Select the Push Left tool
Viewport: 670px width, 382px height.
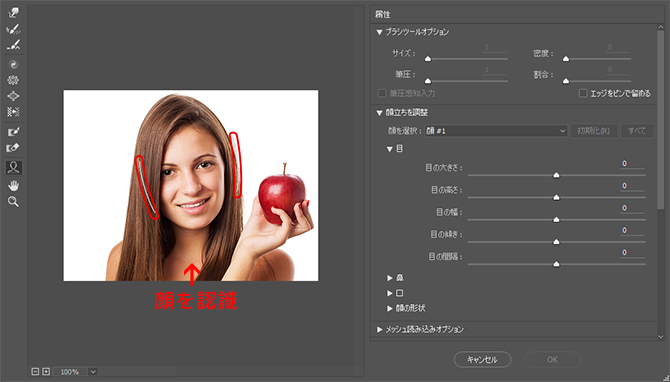coord(13,112)
